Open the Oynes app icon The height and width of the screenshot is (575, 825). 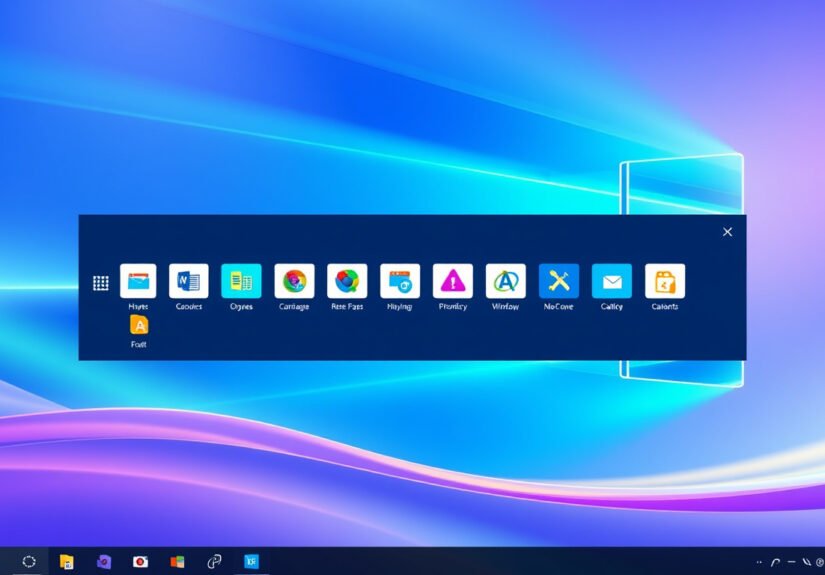coord(242,281)
